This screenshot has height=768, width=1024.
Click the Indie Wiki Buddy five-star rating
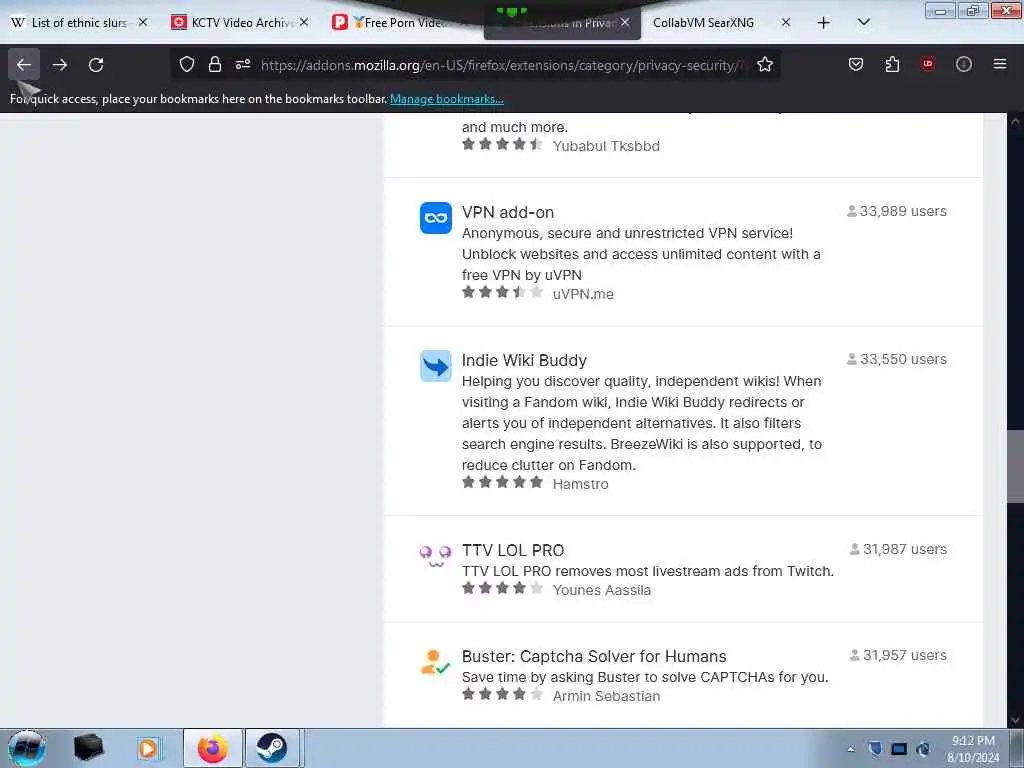tap(502, 483)
